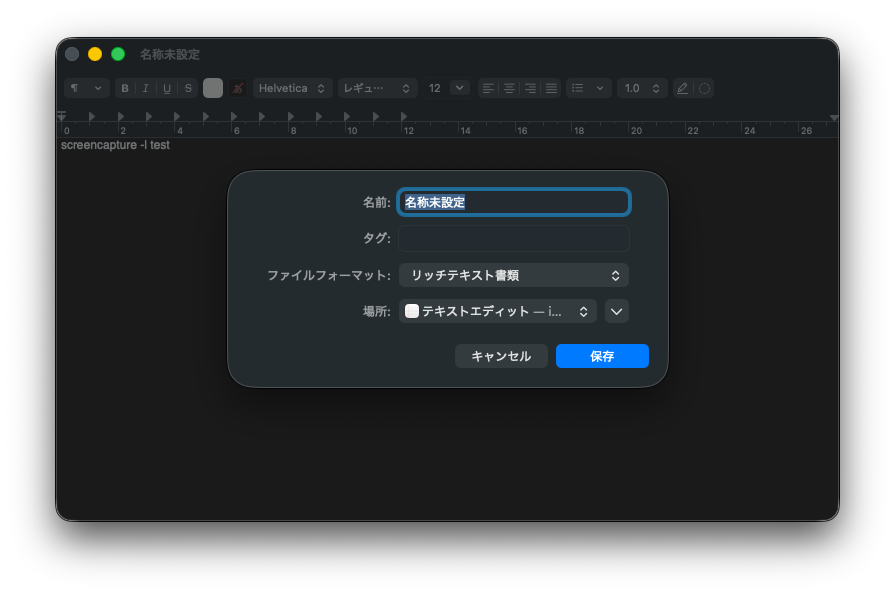Viewport: 895px width, 595px height.
Task: Toggle strikethrough formatting
Action: 188,88
